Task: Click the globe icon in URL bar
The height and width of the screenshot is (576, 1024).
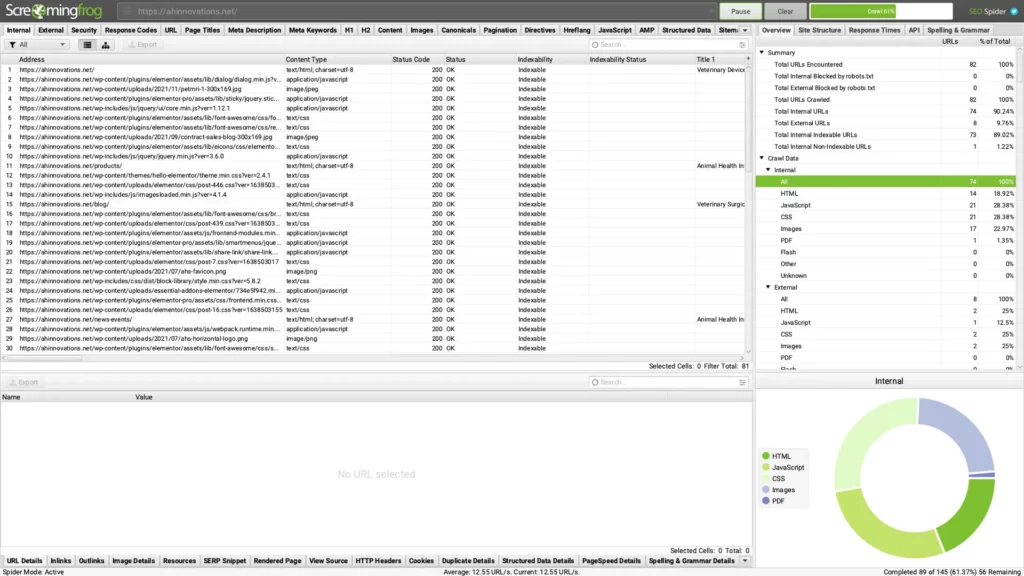Action: [127, 12]
